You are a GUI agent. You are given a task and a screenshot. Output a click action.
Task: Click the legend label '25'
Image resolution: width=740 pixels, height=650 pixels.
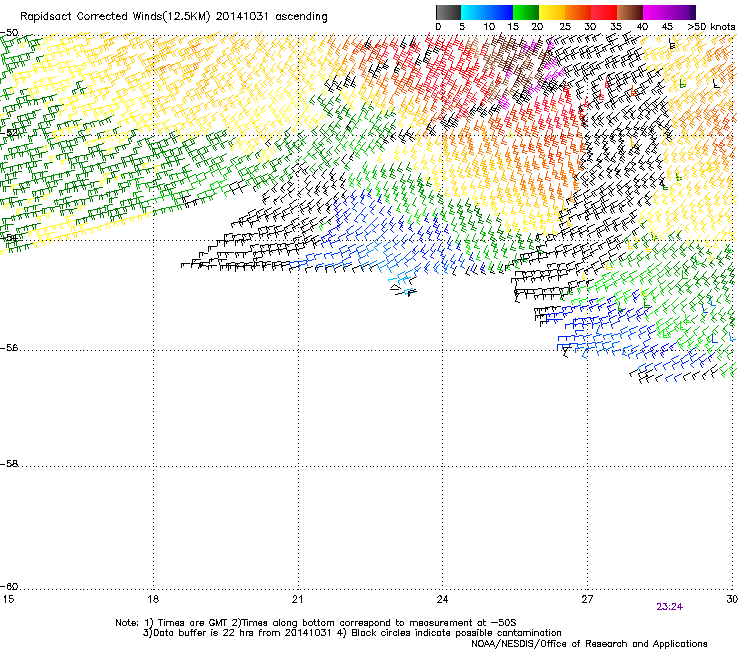[564, 27]
